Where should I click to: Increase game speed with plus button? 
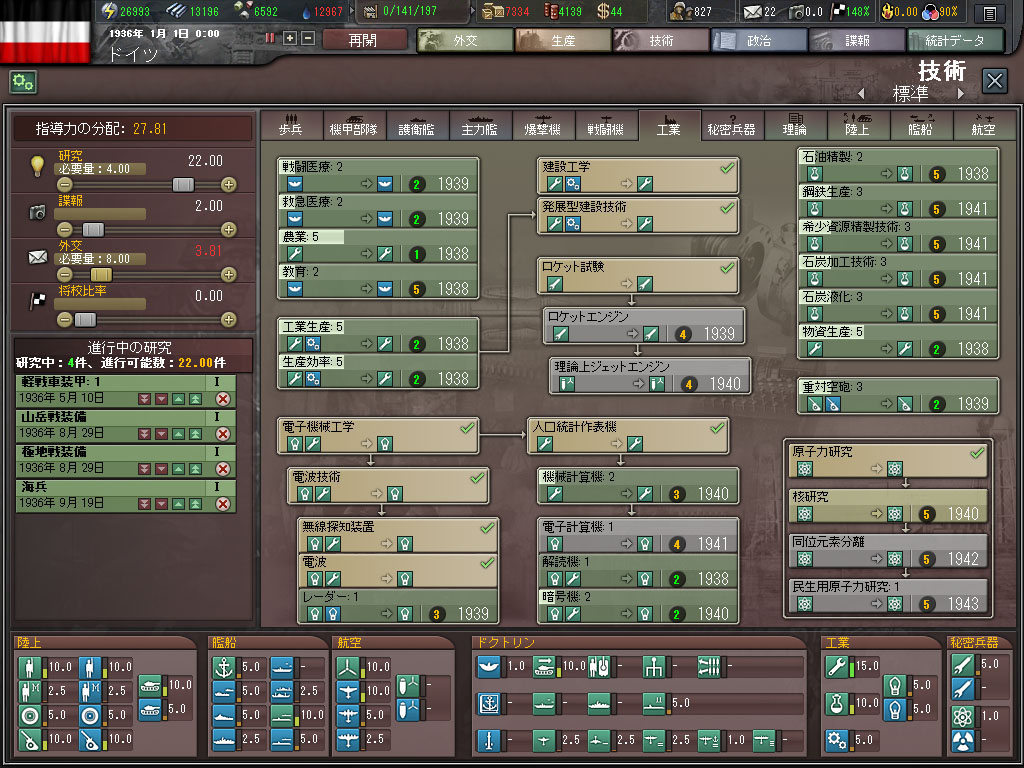point(290,38)
